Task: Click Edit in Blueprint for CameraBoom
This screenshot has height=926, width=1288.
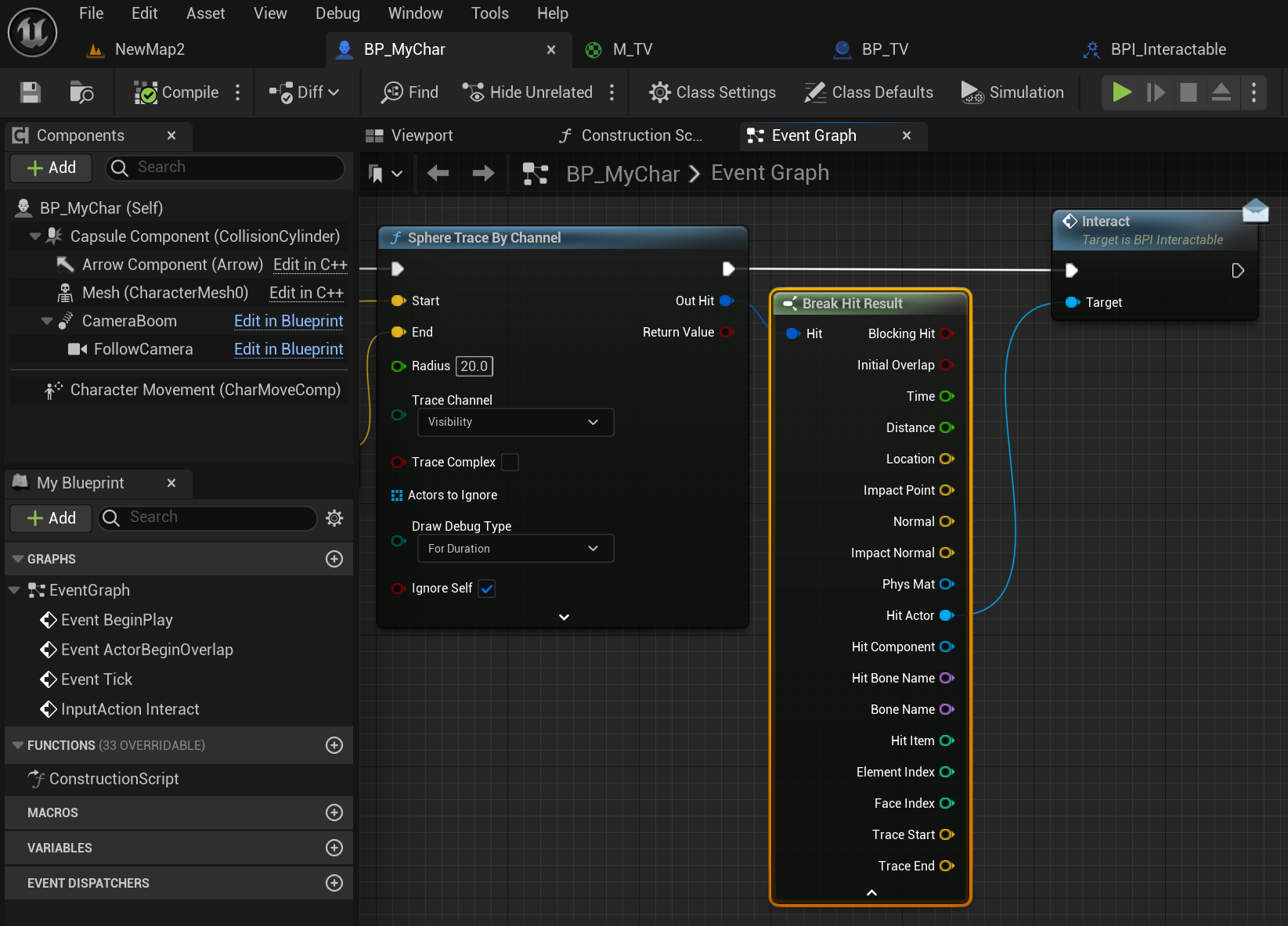Action: pos(289,321)
